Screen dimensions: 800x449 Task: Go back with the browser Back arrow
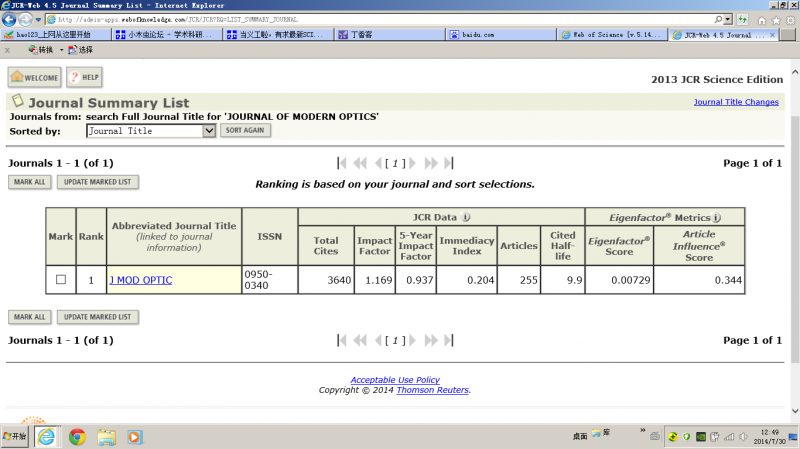pyautogui.click(x=9, y=19)
